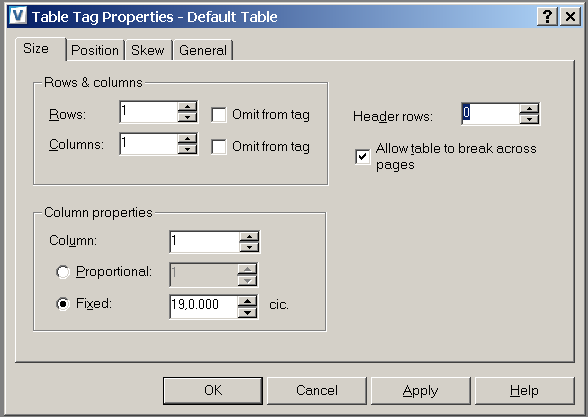The width and height of the screenshot is (588, 417).
Task: Increase the Rows value with up arrow
Action: coord(187,106)
